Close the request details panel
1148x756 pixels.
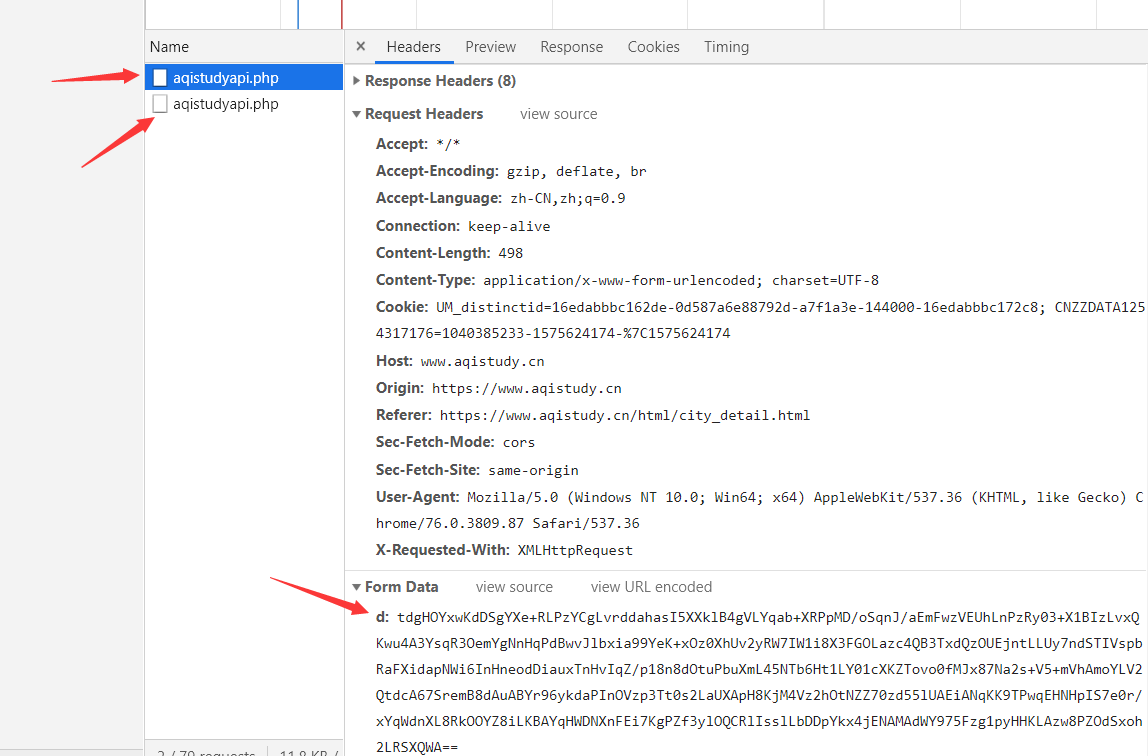pyautogui.click(x=361, y=46)
